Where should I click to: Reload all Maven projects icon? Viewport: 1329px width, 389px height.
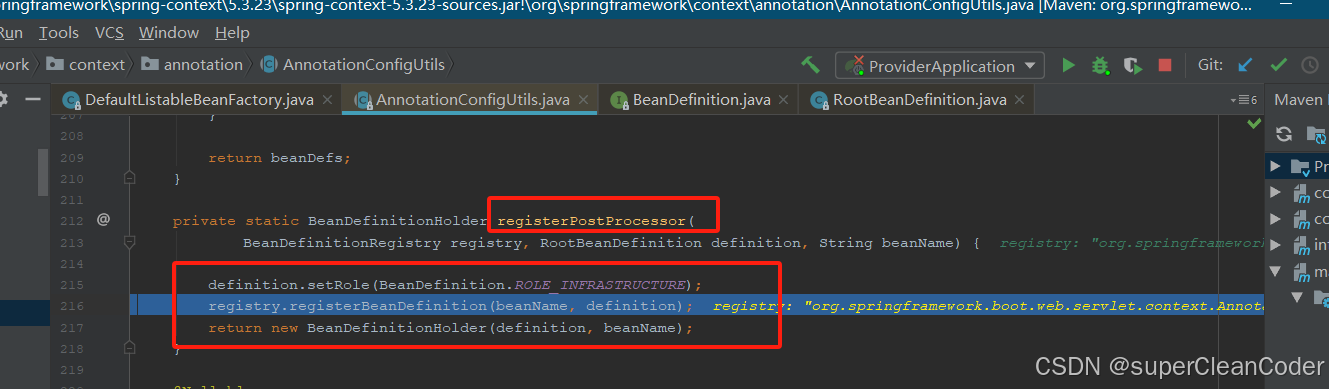(x=1284, y=134)
